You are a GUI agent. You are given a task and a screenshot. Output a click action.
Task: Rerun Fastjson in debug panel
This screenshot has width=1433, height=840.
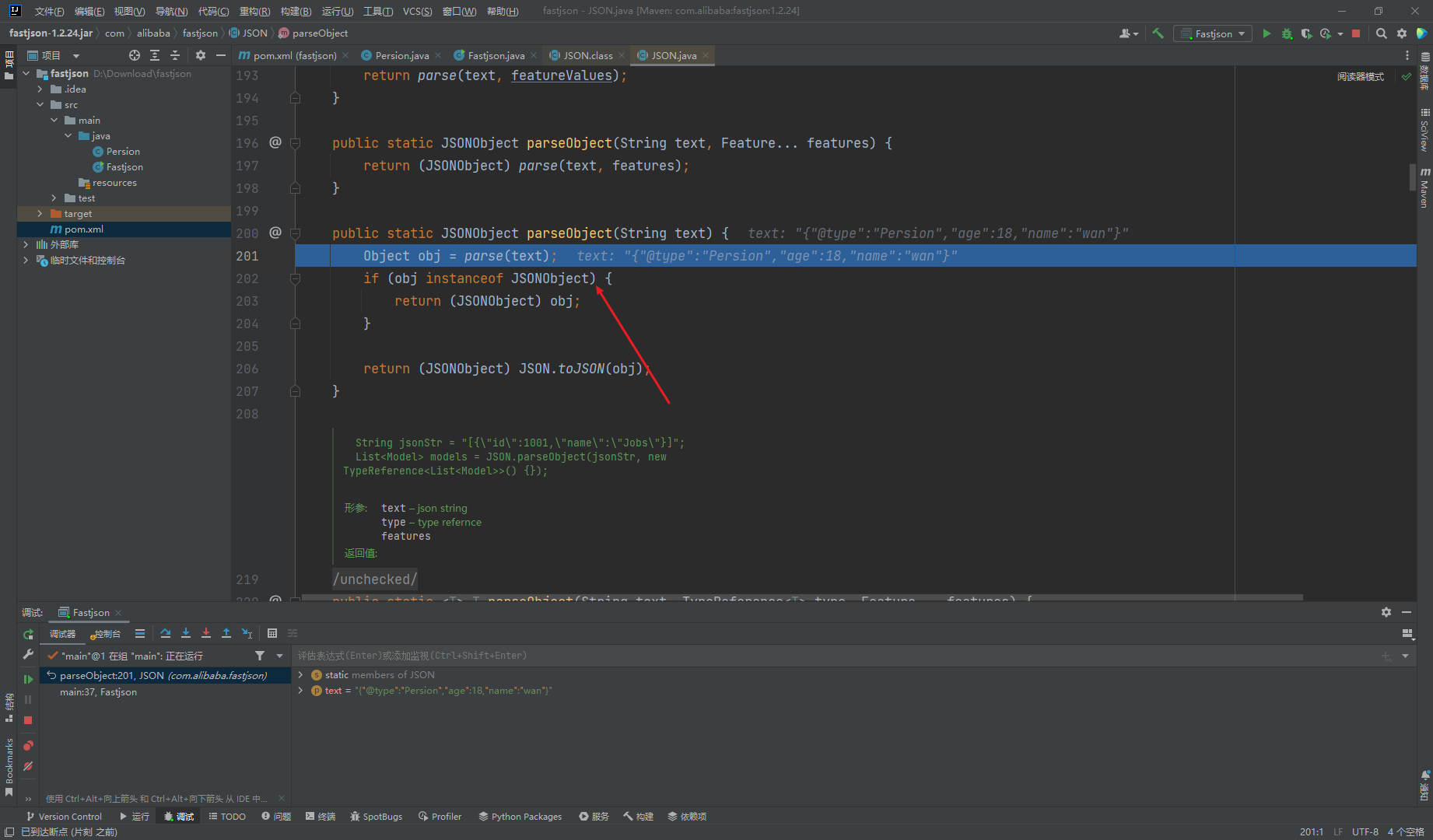[x=28, y=634]
